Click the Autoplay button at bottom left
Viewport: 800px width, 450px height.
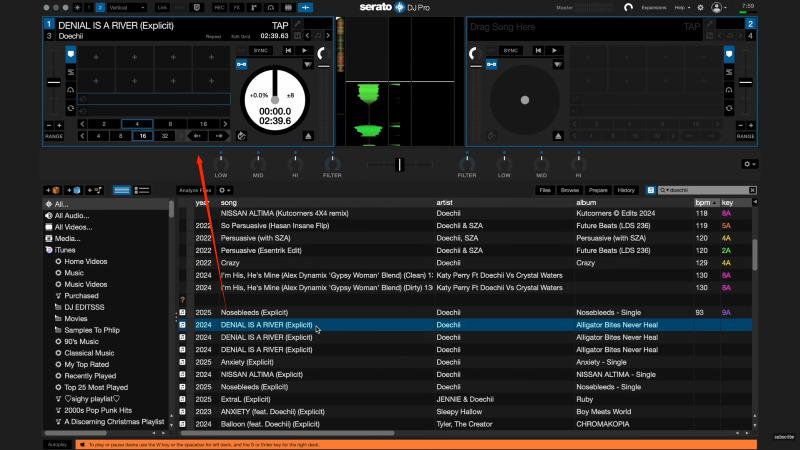click(x=57, y=445)
